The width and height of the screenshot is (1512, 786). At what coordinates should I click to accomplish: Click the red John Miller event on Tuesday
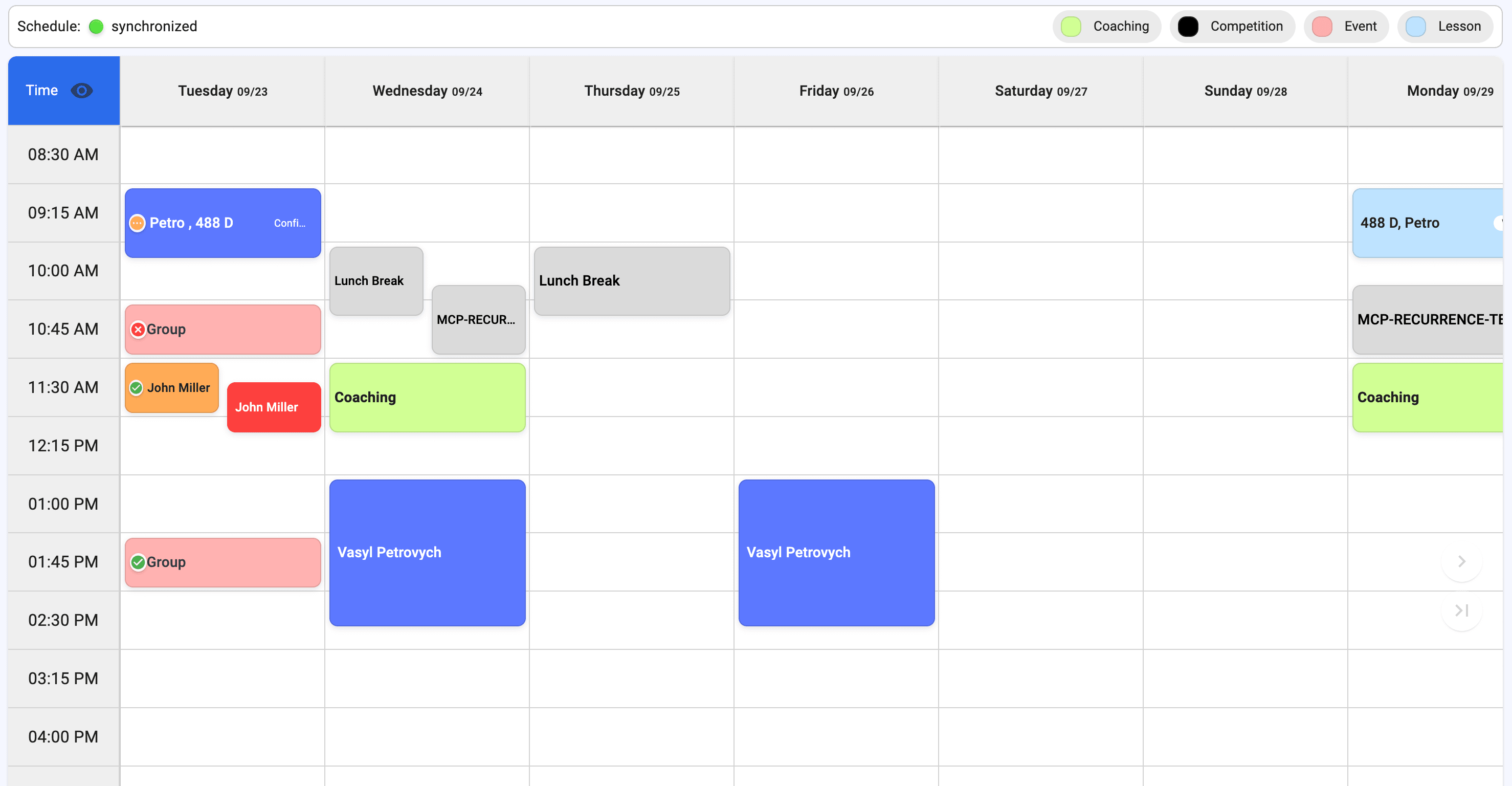click(274, 407)
